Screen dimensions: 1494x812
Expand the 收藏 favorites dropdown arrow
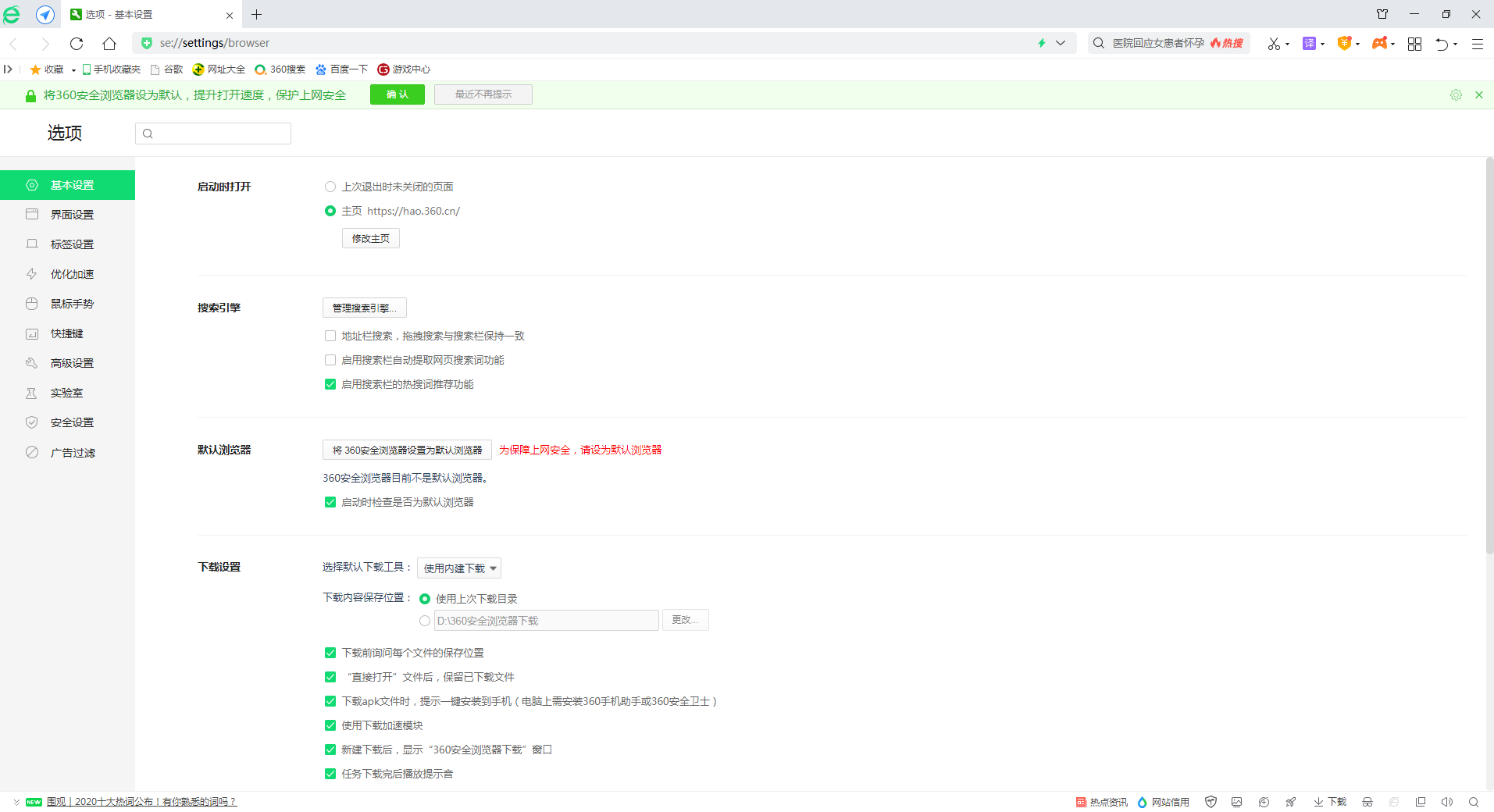tap(73, 70)
